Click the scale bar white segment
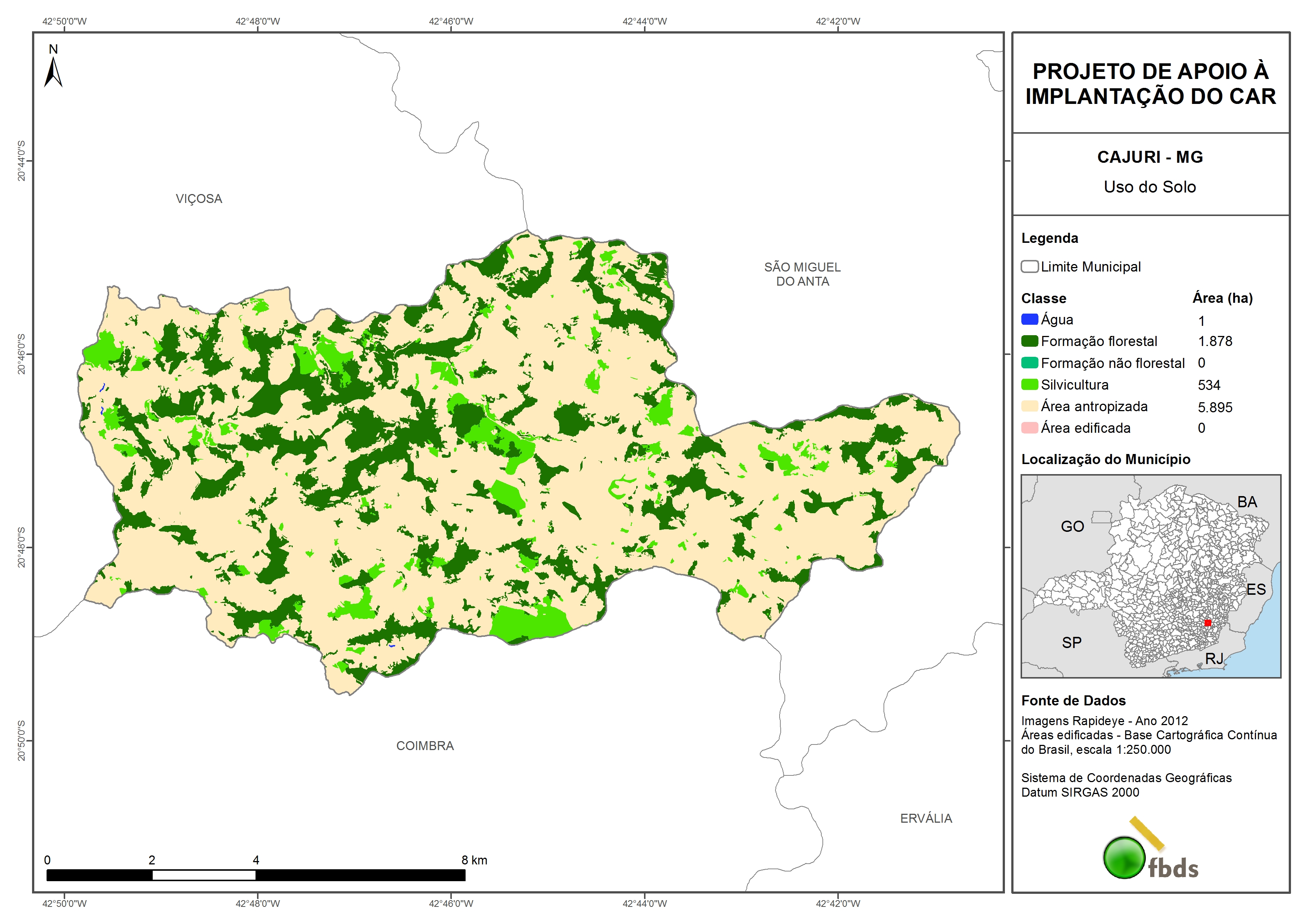 click(x=204, y=875)
